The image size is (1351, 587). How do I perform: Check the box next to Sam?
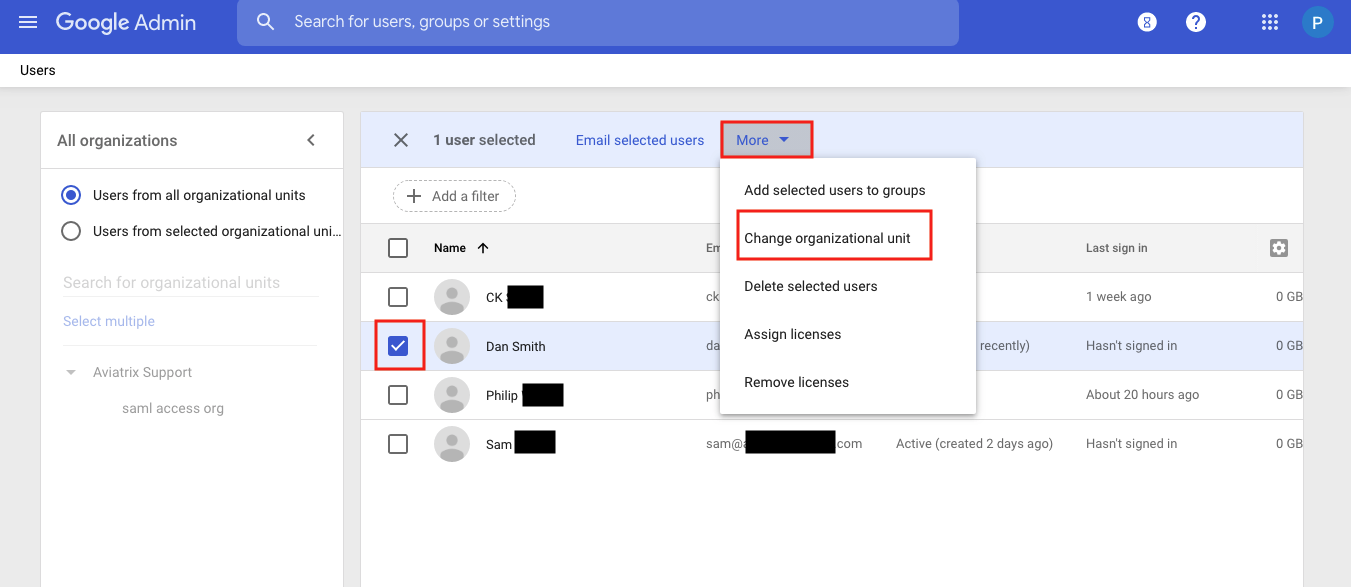pos(398,444)
